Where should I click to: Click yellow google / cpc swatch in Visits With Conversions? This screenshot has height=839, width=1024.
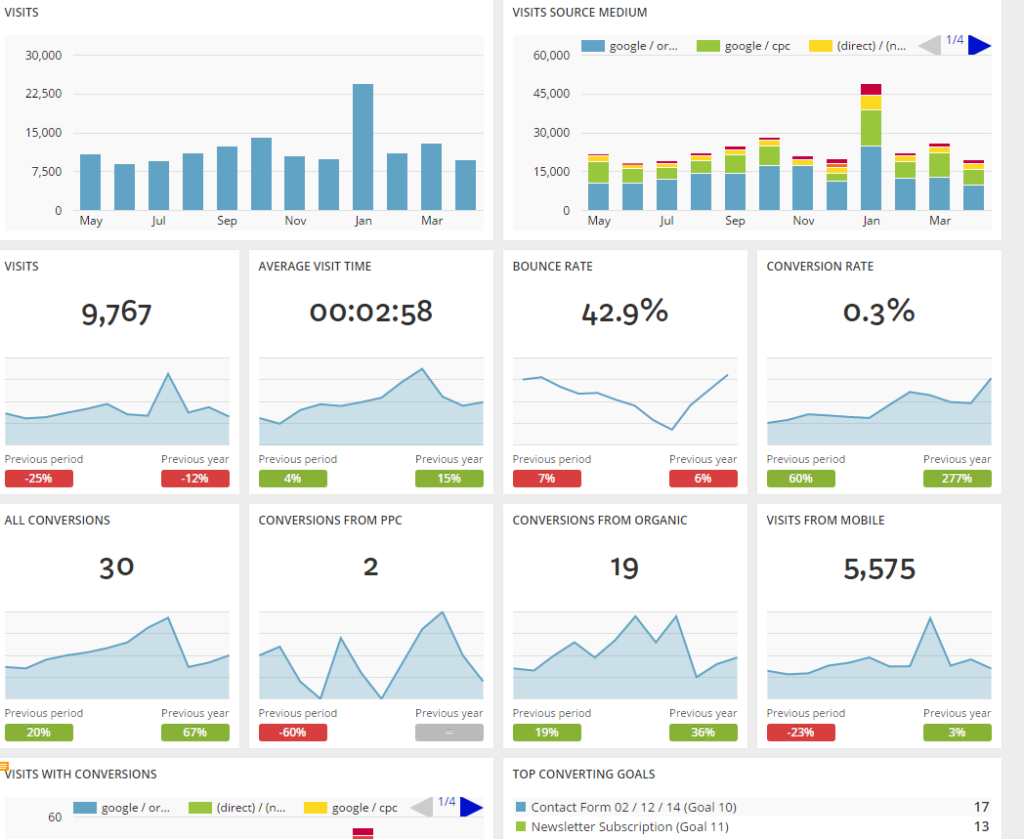click(316, 808)
